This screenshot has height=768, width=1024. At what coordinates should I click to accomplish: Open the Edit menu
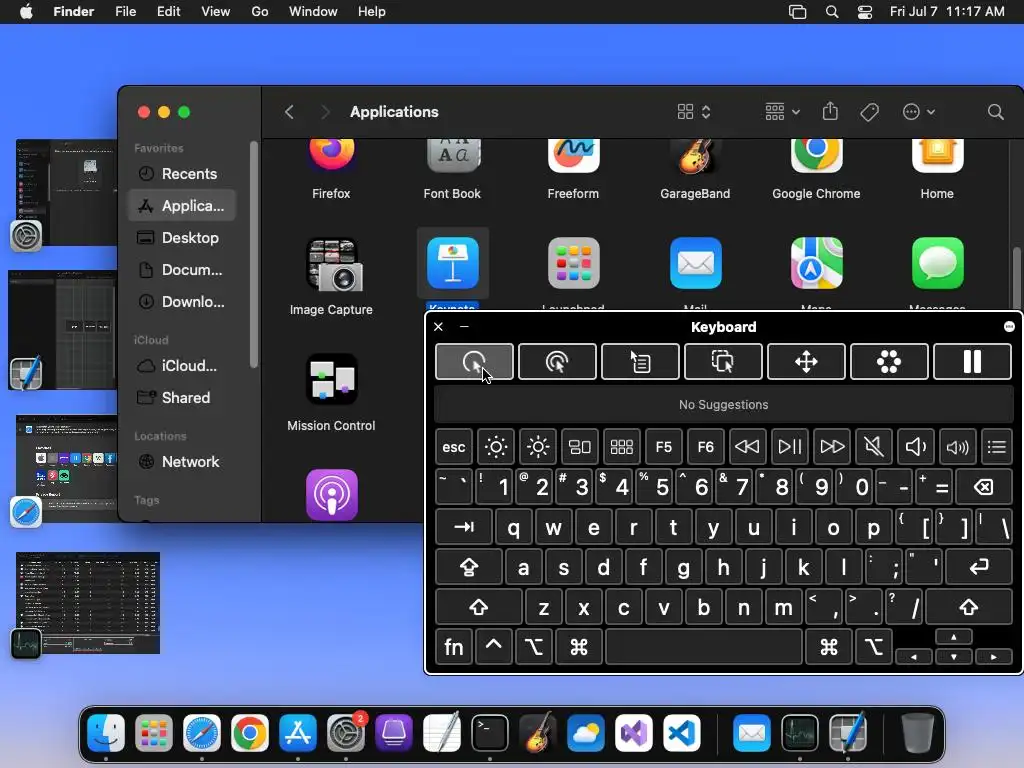coord(168,12)
